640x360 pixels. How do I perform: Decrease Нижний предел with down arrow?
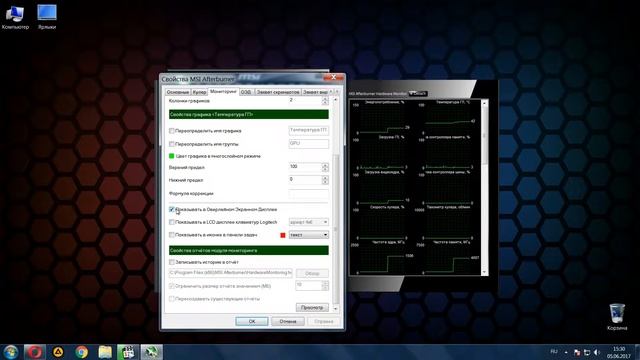pos(325,182)
